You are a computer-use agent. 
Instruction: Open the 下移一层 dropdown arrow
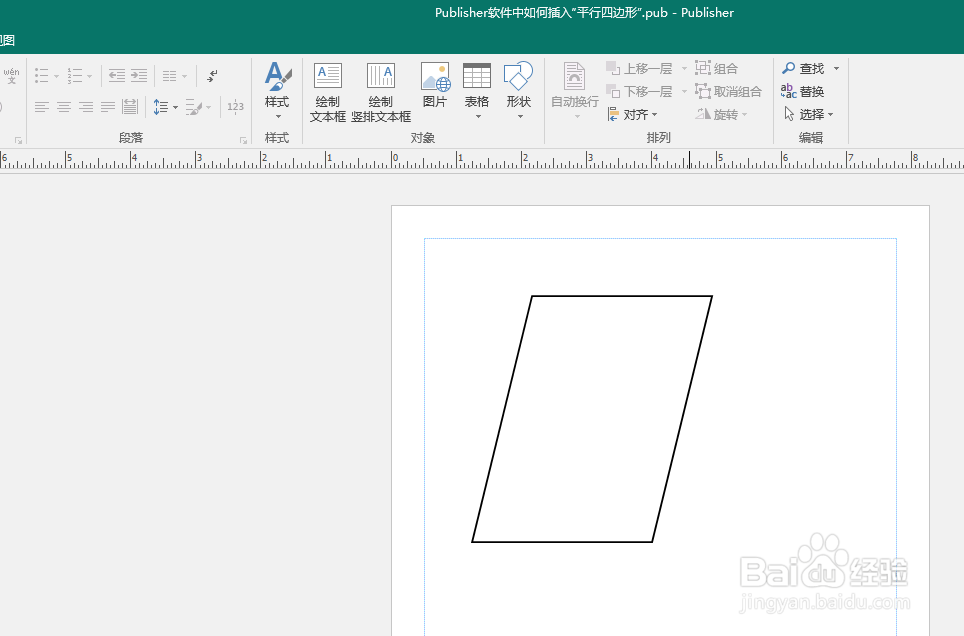[684, 92]
